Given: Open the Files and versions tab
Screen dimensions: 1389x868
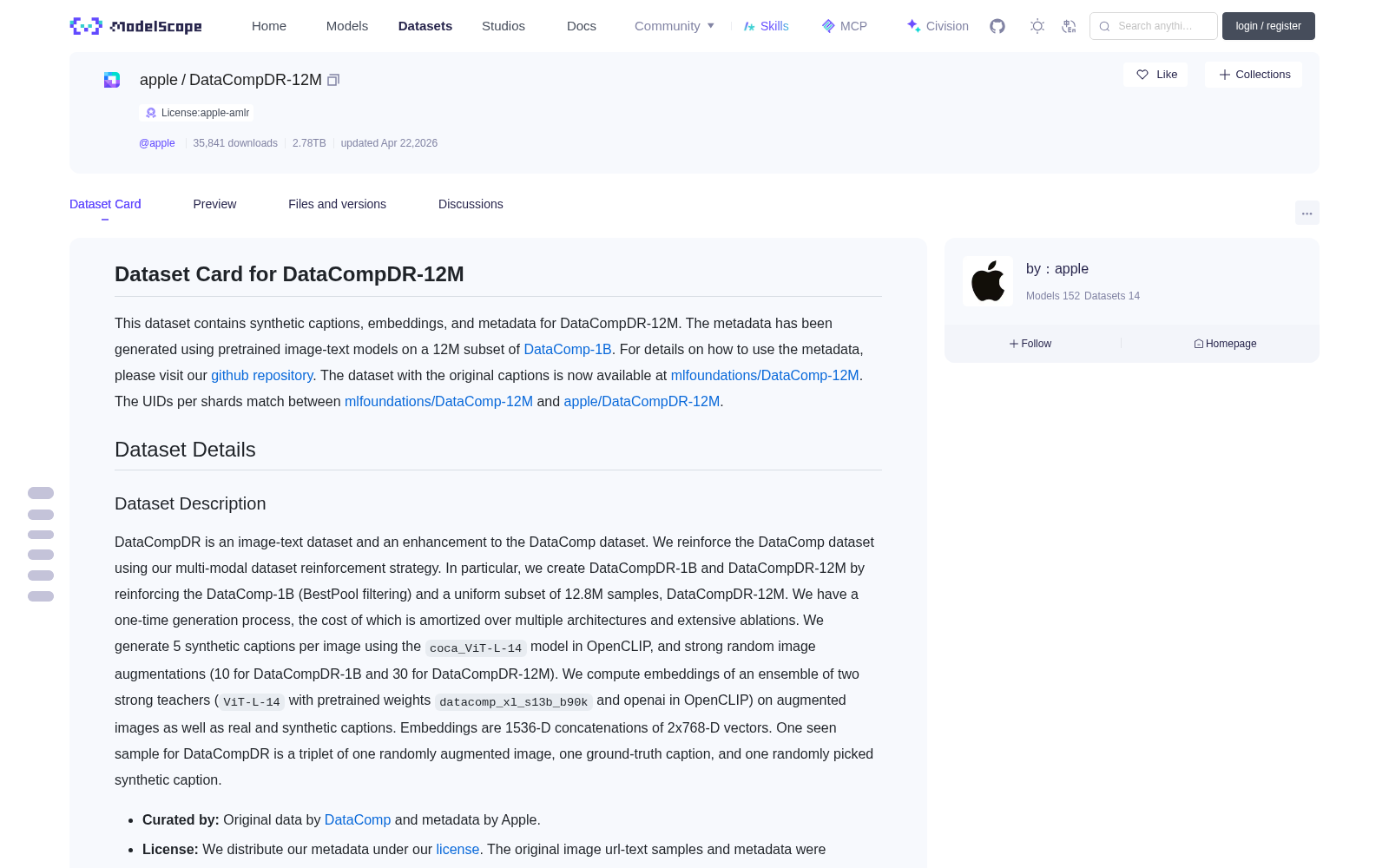Looking at the screenshot, I should (x=337, y=204).
